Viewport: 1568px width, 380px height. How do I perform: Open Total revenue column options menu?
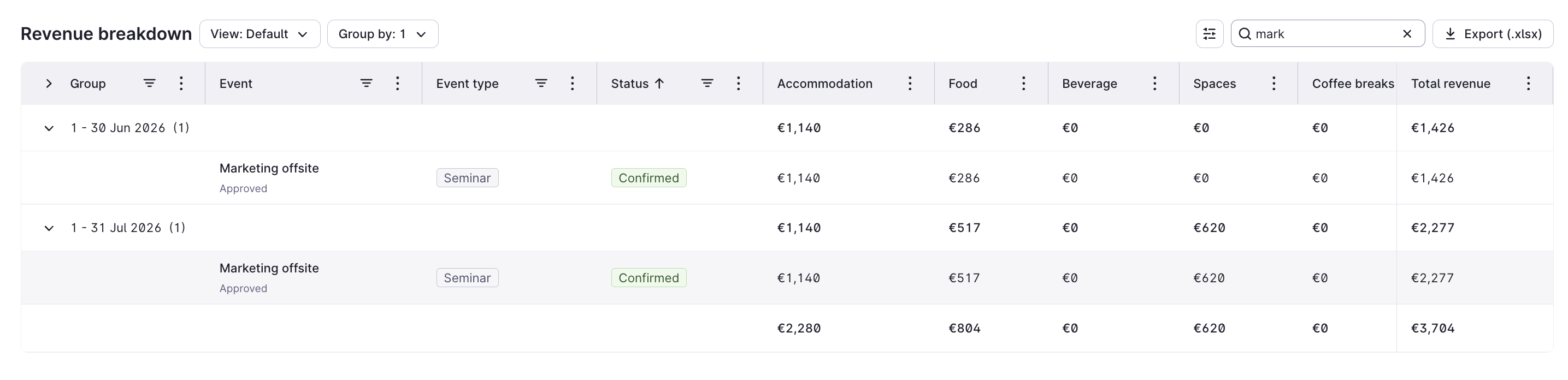1528,84
